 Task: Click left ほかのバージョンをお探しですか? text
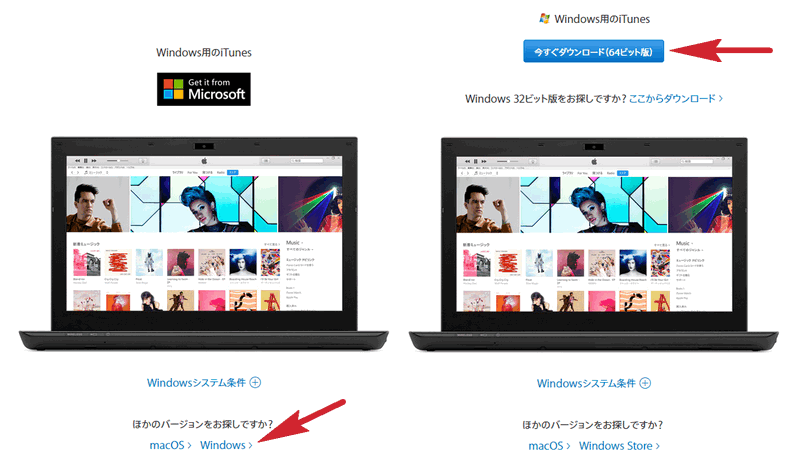(x=202, y=424)
